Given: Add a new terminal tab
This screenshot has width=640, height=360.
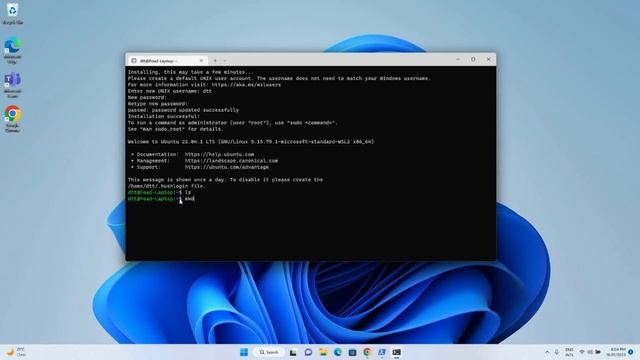Looking at the screenshot, I should click(215, 60).
